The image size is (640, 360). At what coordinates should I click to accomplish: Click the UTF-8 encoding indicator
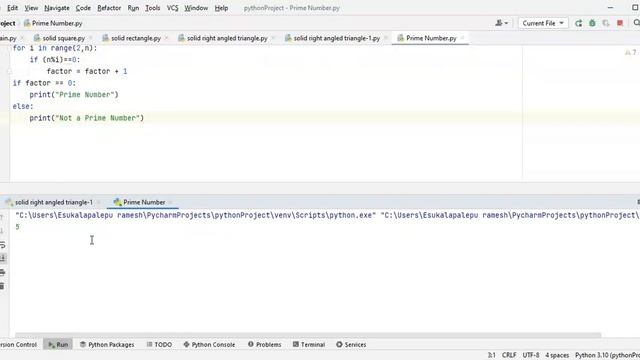coord(531,355)
